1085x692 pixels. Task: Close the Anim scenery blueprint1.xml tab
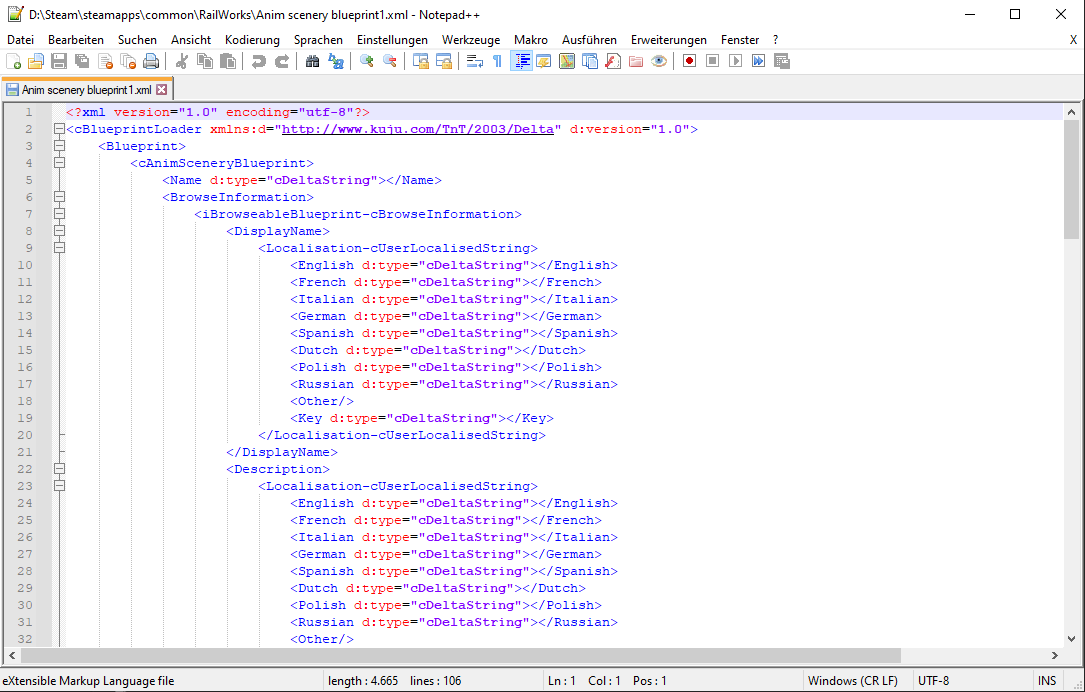click(161, 90)
